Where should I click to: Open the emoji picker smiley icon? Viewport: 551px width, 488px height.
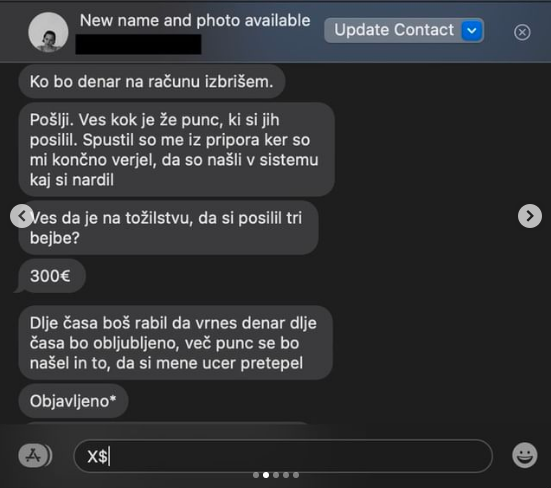click(x=524, y=455)
